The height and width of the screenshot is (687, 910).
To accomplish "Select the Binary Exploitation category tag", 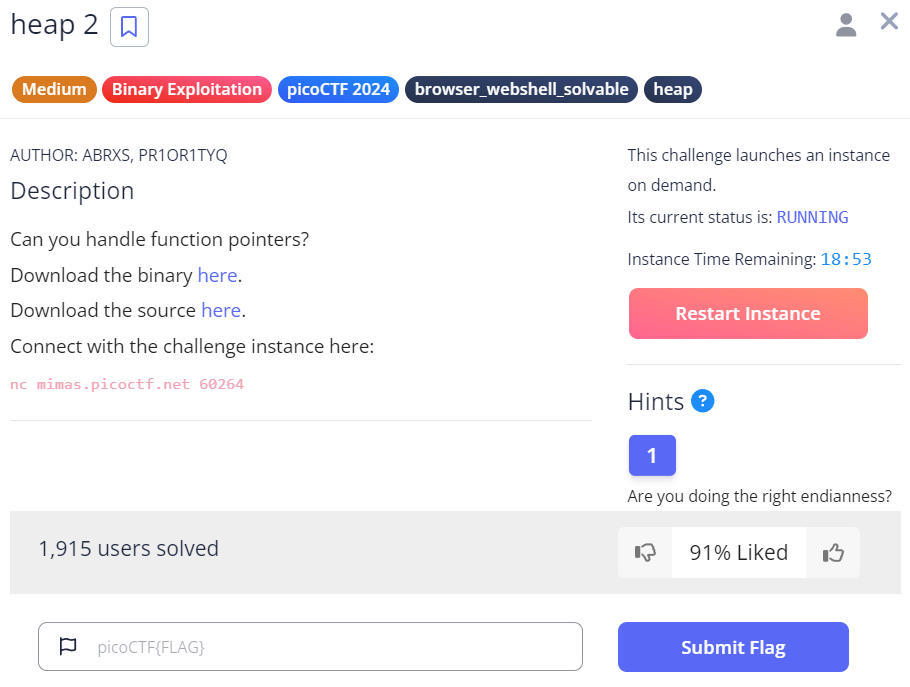I will pyautogui.click(x=186, y=89).
